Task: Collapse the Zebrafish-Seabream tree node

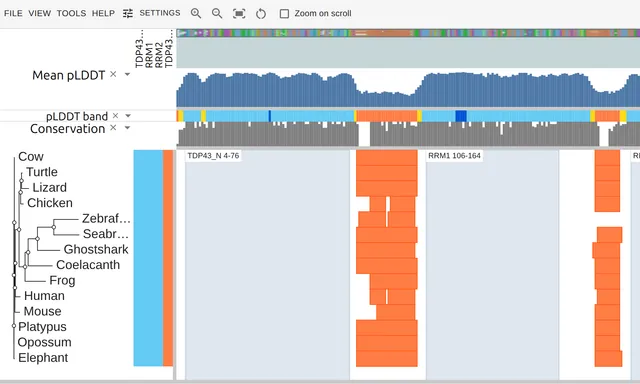Action: click(53, 226)
